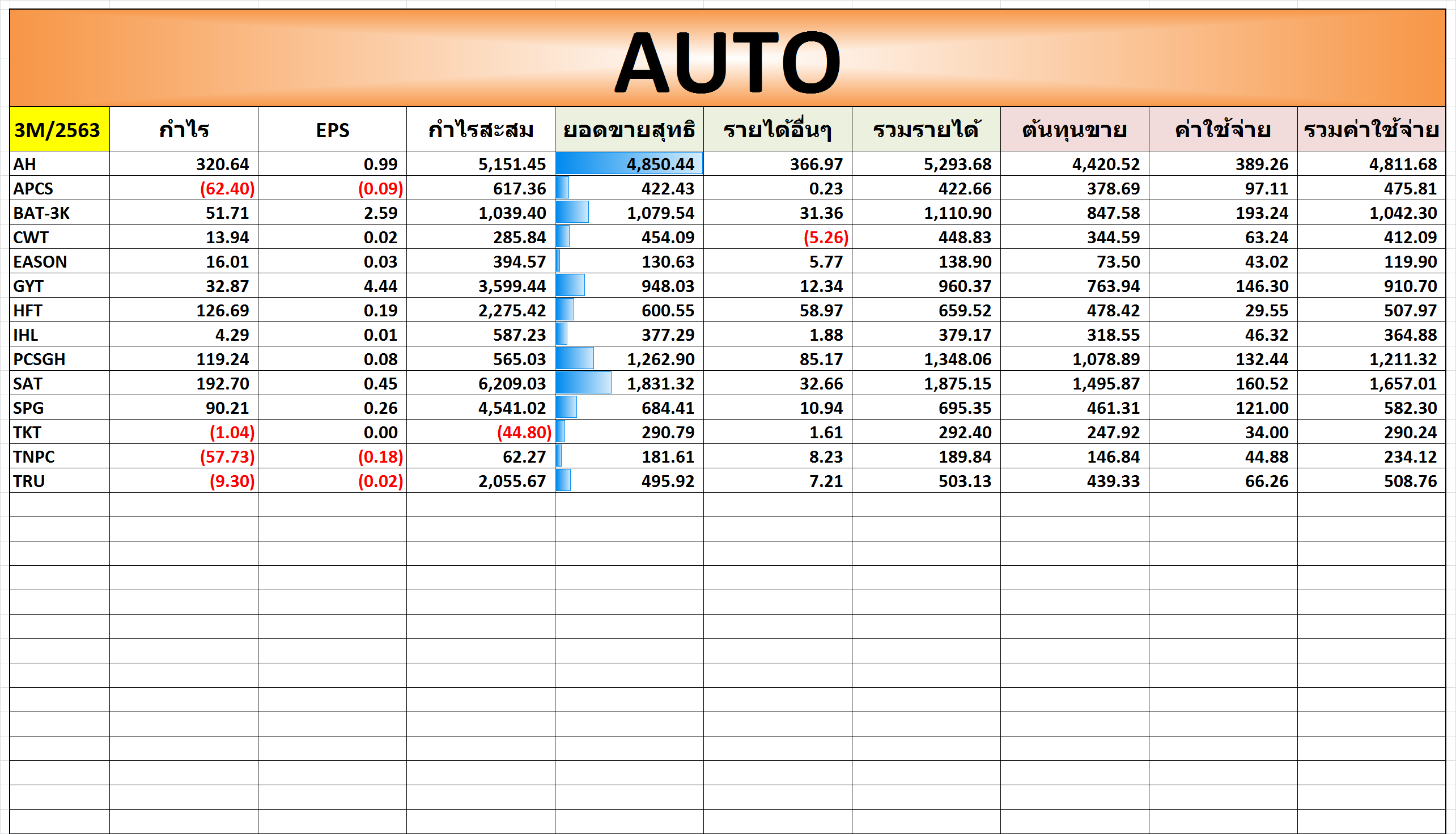The height and width of the screenshot is (834, 1456).
Task: Click the รวมค่าใช้จ่าย column header
Action: click(x=1370, y=129)
